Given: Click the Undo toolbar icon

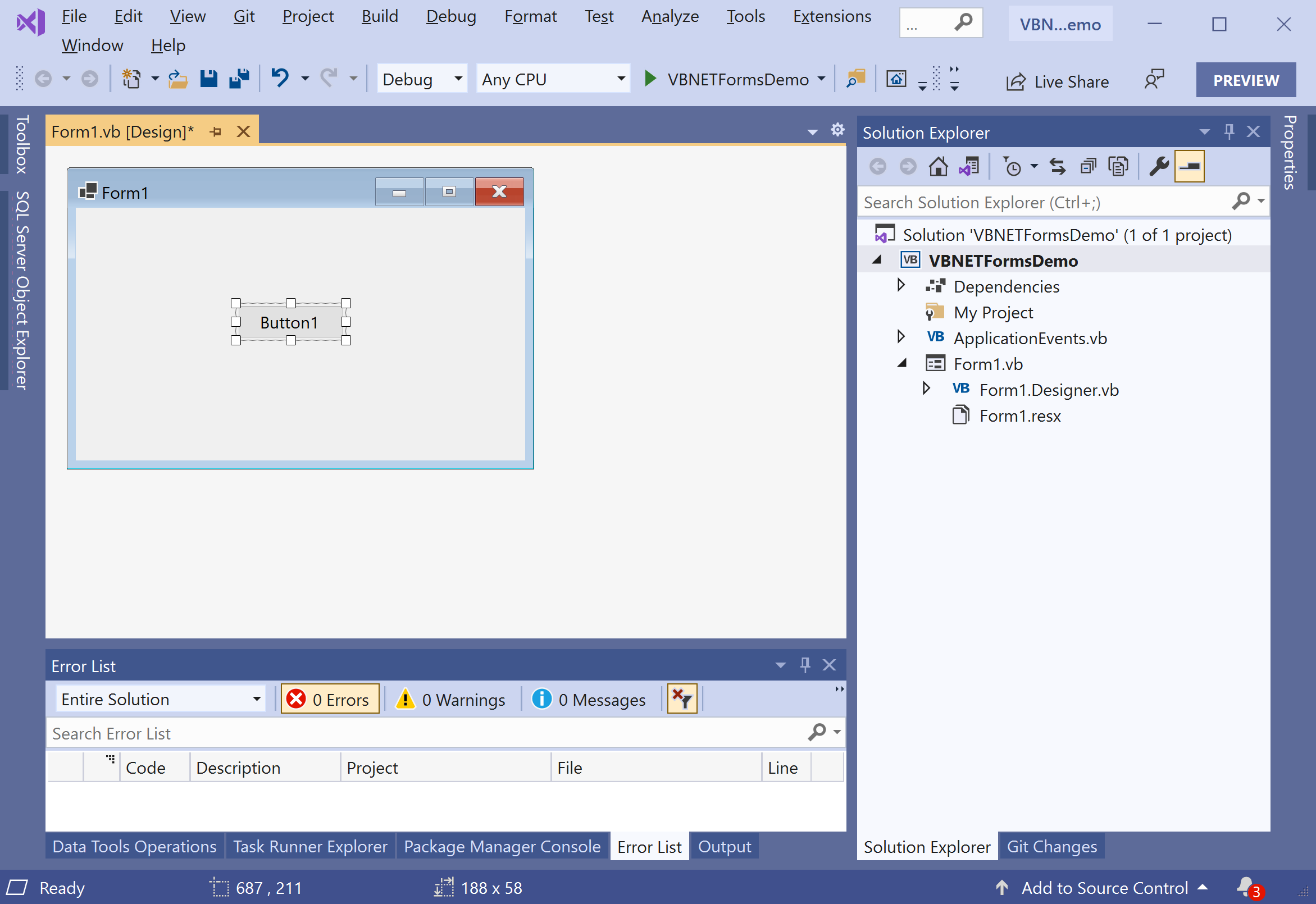Looking at the screenshot, I should (x=280, y=80).
